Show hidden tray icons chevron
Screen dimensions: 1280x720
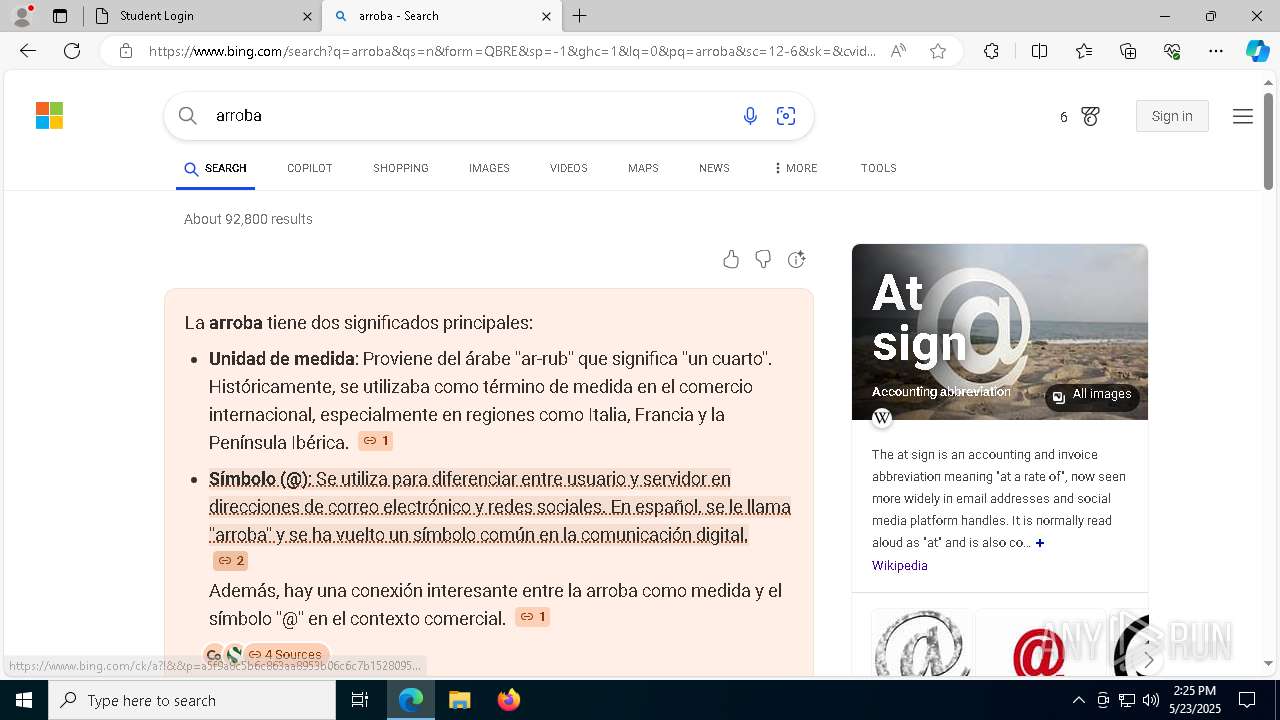(x=1078, y=700)
